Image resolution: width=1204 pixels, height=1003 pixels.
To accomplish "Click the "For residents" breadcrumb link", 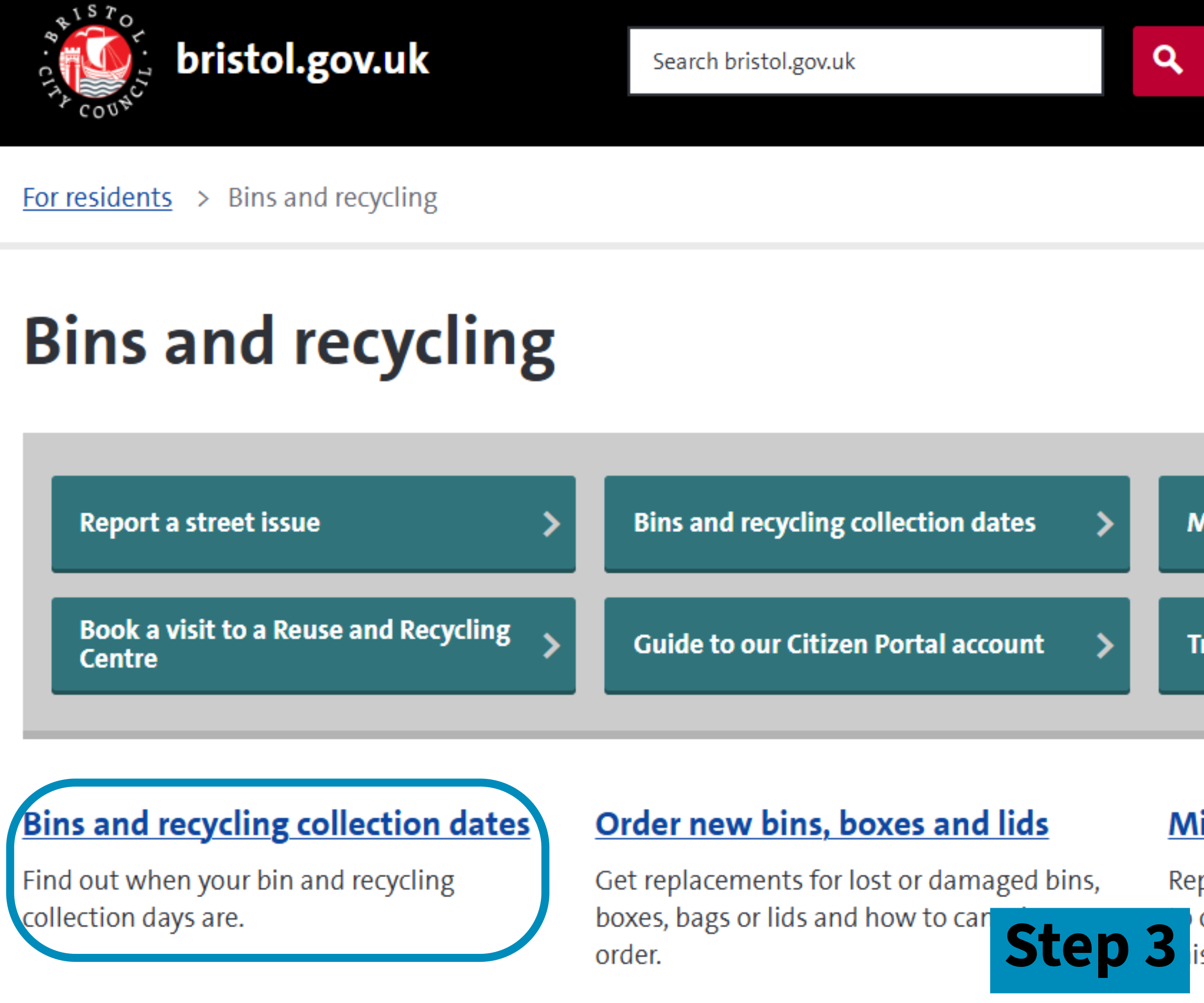I will (x=96, y=198).
